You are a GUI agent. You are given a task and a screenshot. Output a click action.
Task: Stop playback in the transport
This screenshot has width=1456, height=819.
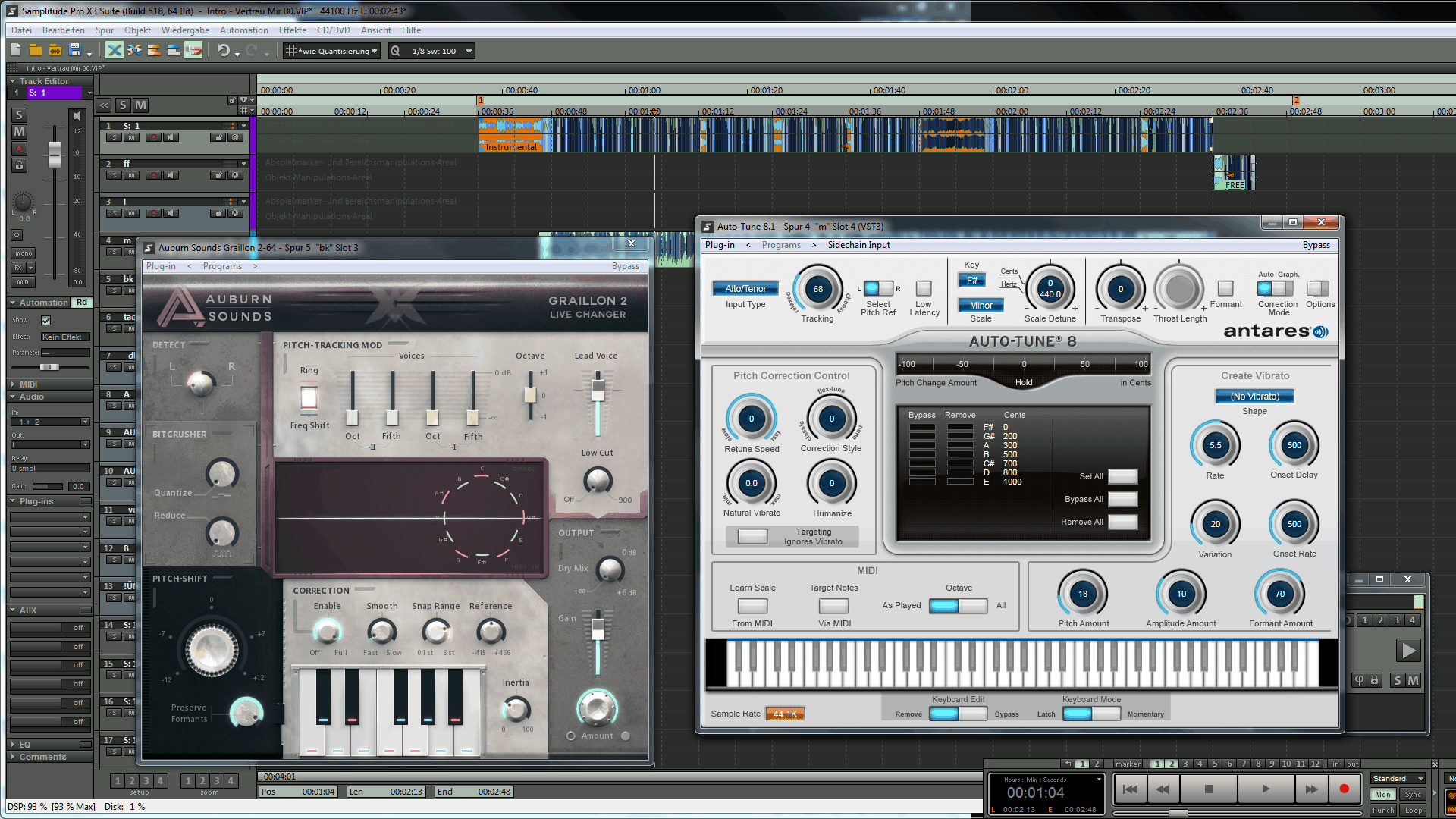point(1209,789)
